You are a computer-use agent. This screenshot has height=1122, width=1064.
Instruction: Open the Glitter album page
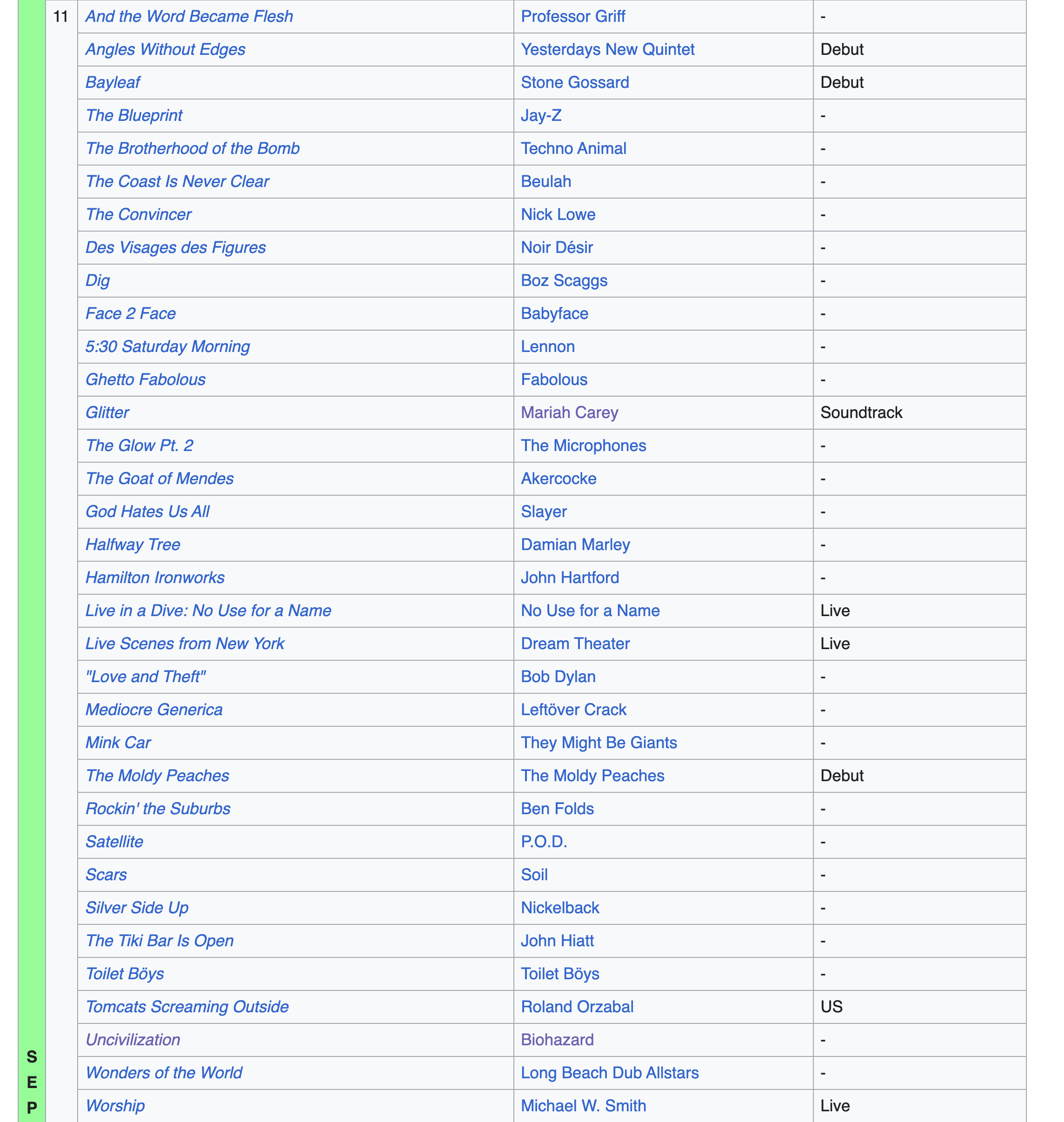(107, 413)
